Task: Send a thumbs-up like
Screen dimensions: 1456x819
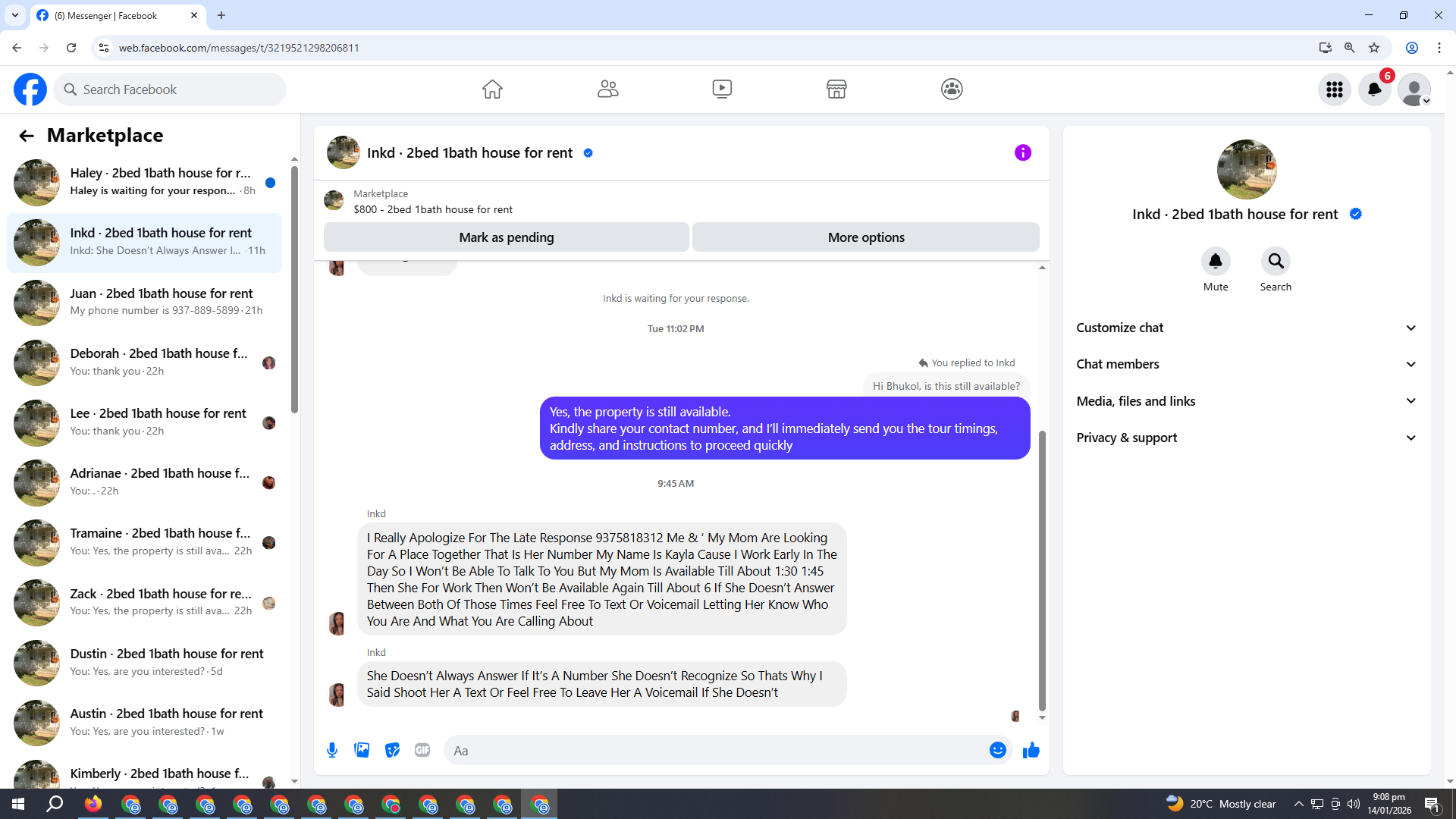Action: 1031,751
